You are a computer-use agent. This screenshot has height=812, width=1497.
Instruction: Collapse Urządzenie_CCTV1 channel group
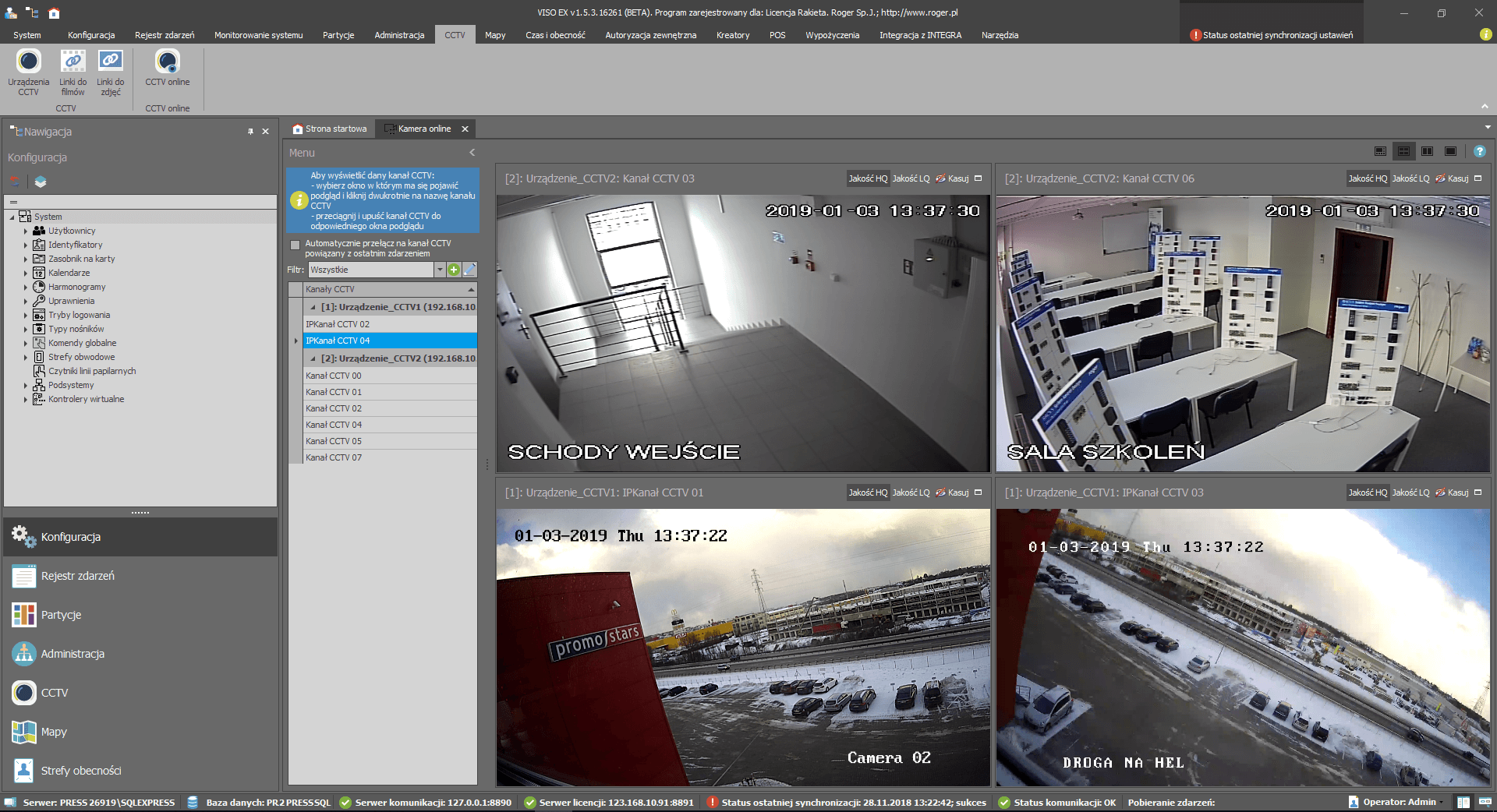pyautogui.click(x=313, y=307)
